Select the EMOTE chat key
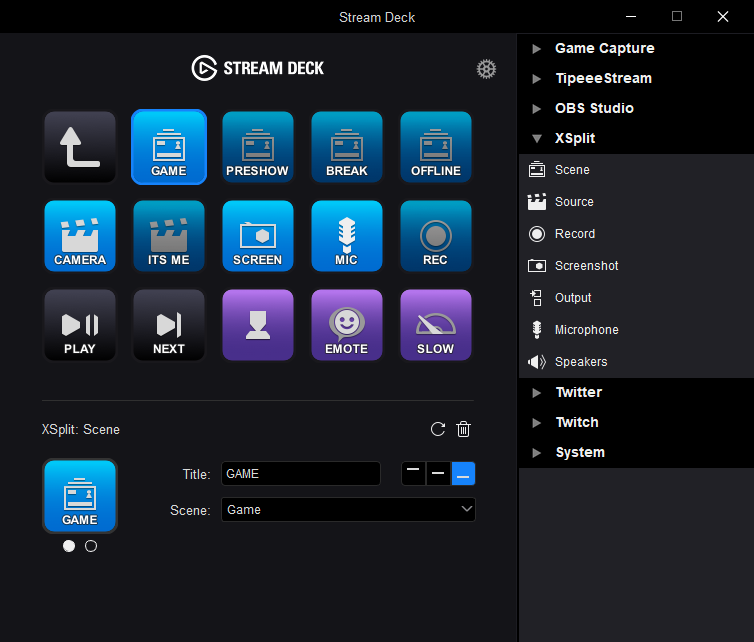The height and width of the screenshot is (642, 754). click(x=347, y=325)
